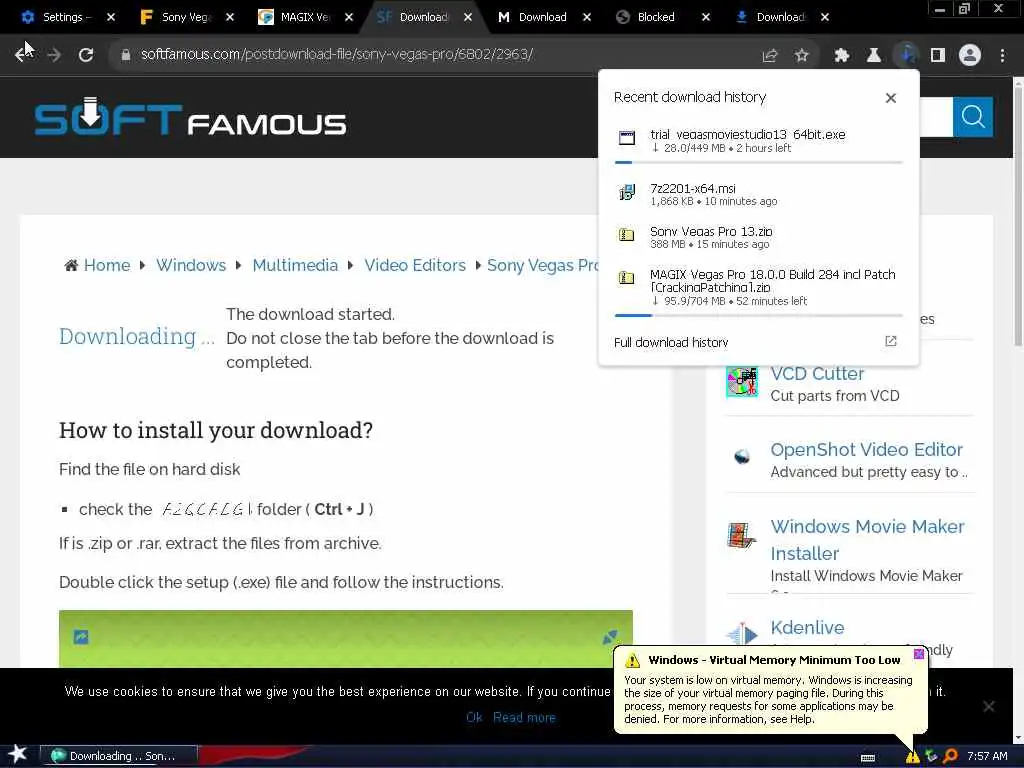
Task: Click the blue search magnifier button
Action: (973, 117)
